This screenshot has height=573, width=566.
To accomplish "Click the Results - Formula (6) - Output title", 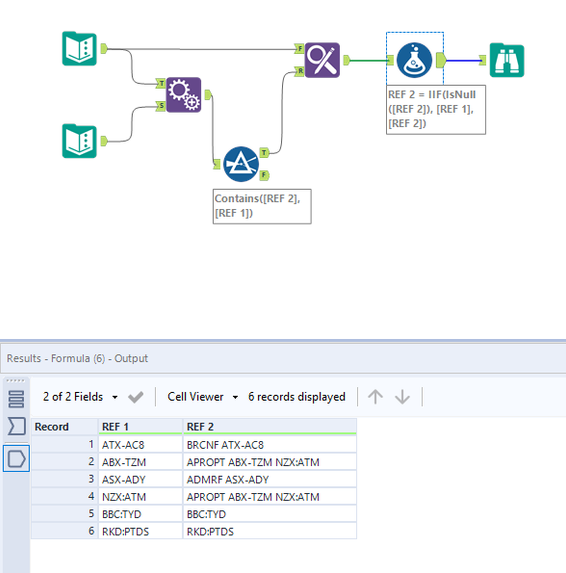I will (x=77, y=358).
